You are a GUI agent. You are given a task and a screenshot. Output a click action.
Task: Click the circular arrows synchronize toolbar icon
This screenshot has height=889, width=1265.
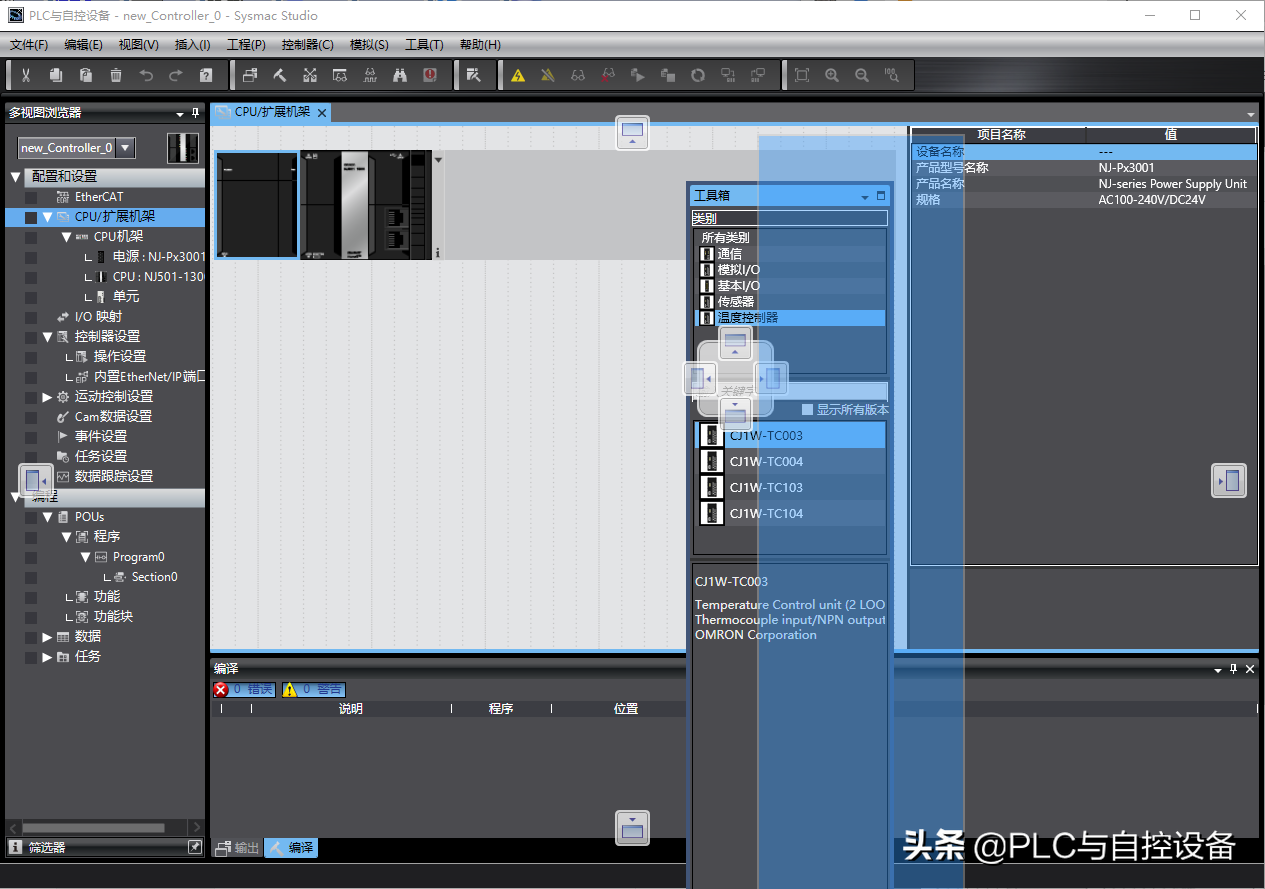(698, 75)
